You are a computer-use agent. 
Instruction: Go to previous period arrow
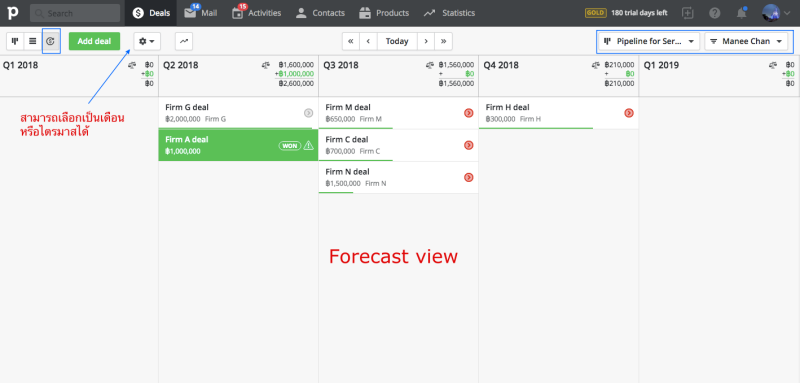coord(368,41)
